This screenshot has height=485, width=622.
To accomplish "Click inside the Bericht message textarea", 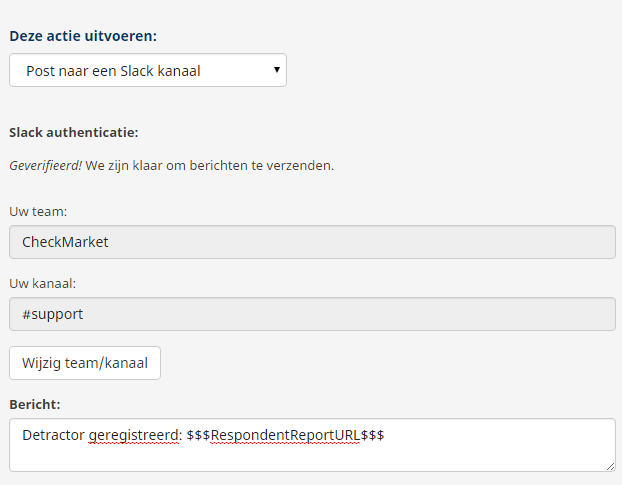I will [x=312, y=445].
